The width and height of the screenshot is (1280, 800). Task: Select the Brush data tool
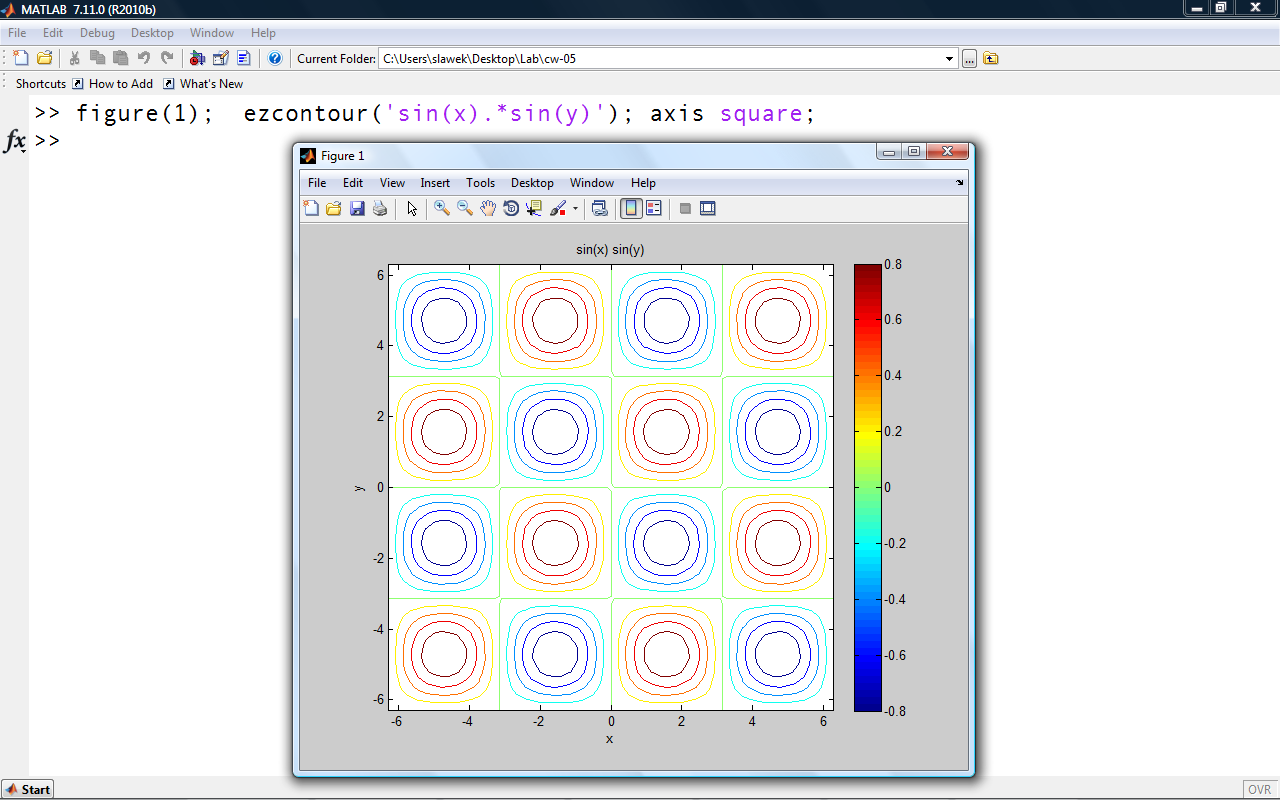(559, 208)
